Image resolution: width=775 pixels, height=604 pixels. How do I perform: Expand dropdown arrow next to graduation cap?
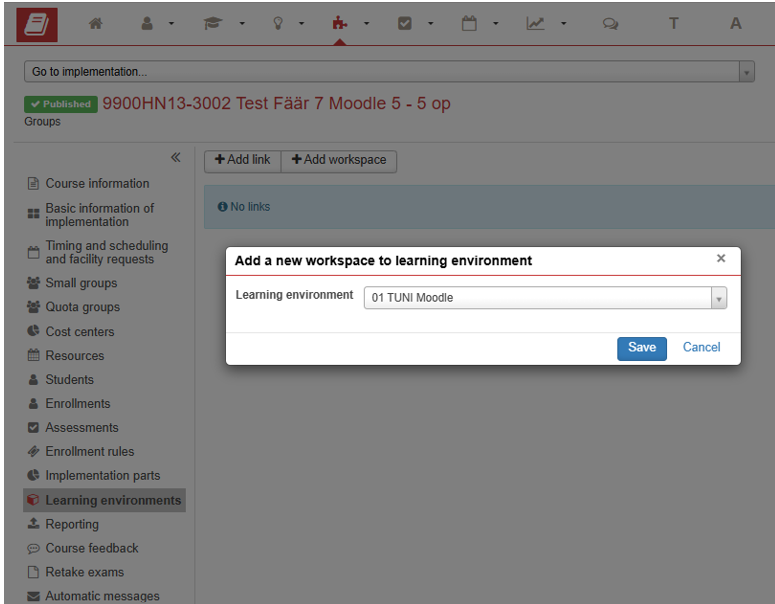point(242,23)
